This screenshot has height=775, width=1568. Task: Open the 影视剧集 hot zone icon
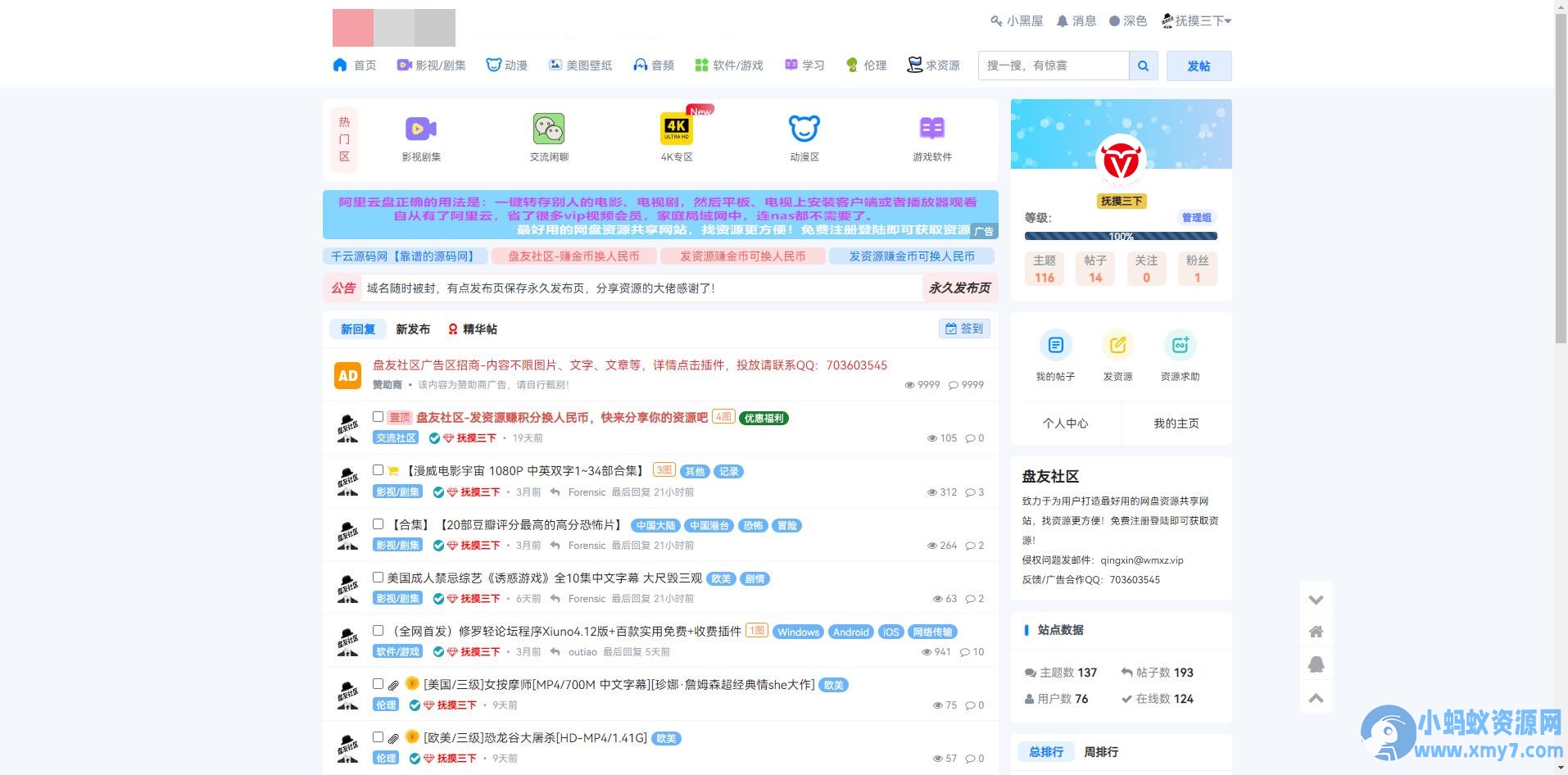[421, 129]
